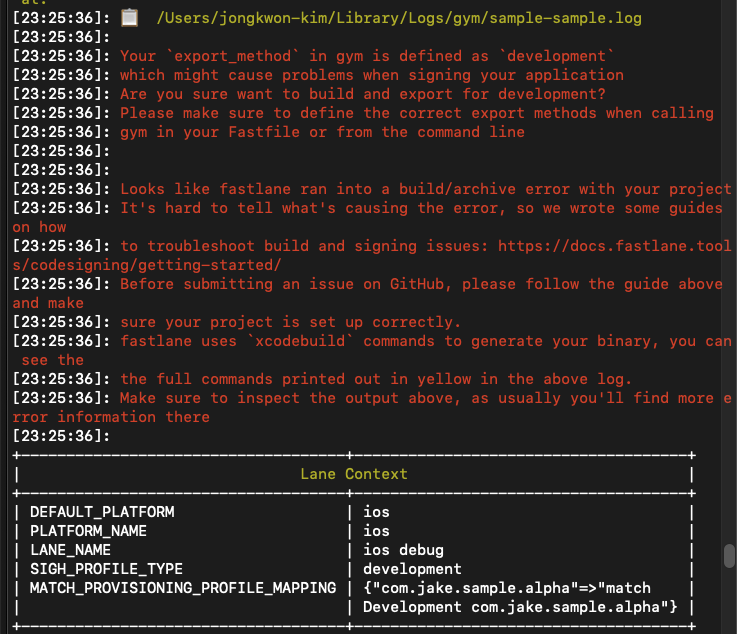Click the wrapped text 'rror information there'
The image size is (737, 634).
point(111,417)
